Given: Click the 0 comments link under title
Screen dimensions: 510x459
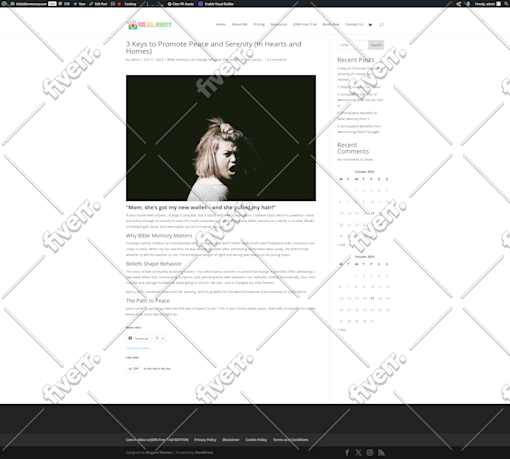Looking at the screenshot, I should 276,60.
